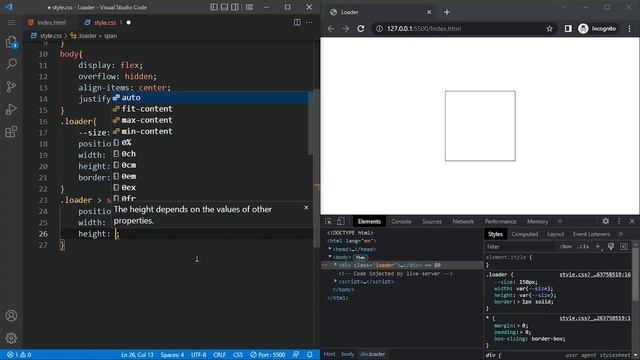Viewport: 640px width, 360px height.
Task: Select 'auto' from the suggestion list
Action: point(210,98)
